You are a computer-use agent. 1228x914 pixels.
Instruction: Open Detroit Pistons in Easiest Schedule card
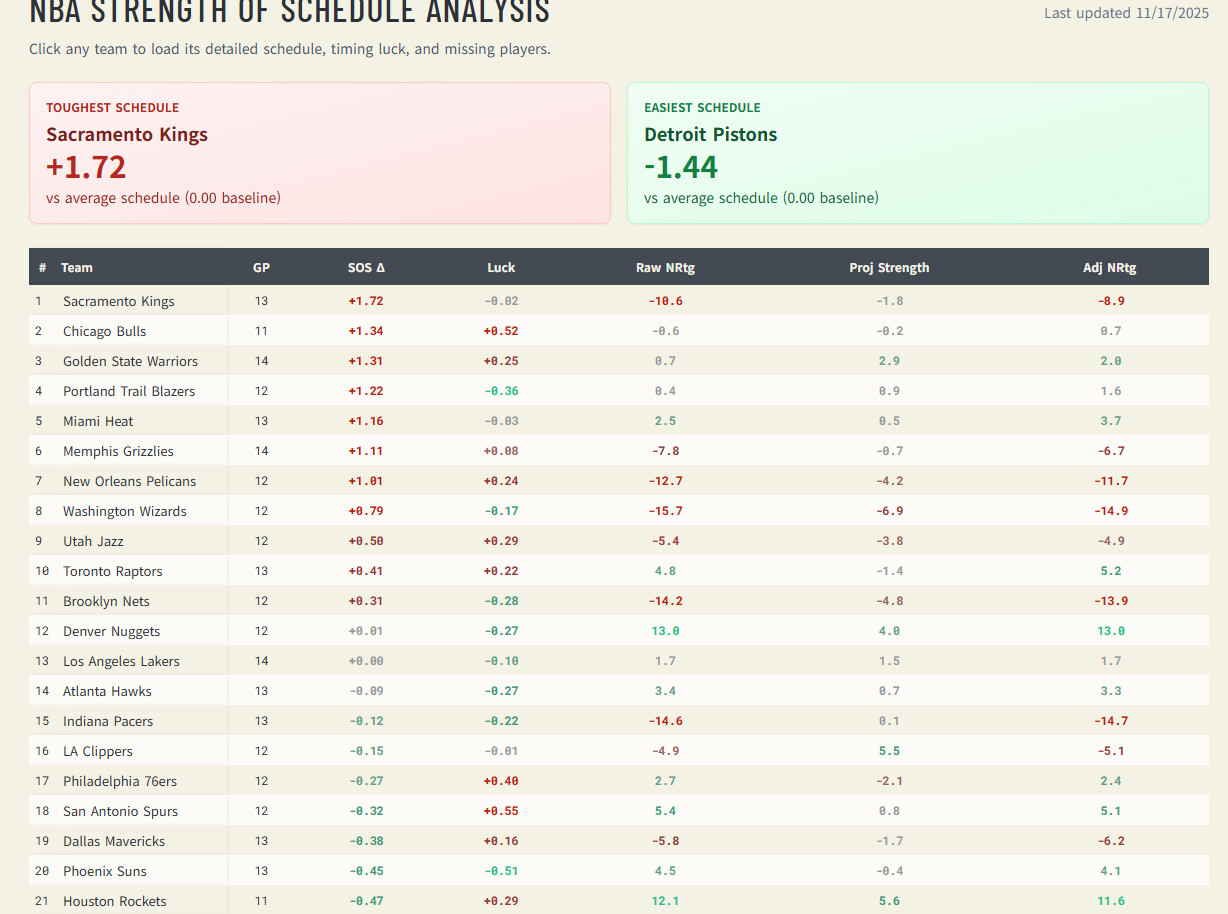(x=710, y=134)
